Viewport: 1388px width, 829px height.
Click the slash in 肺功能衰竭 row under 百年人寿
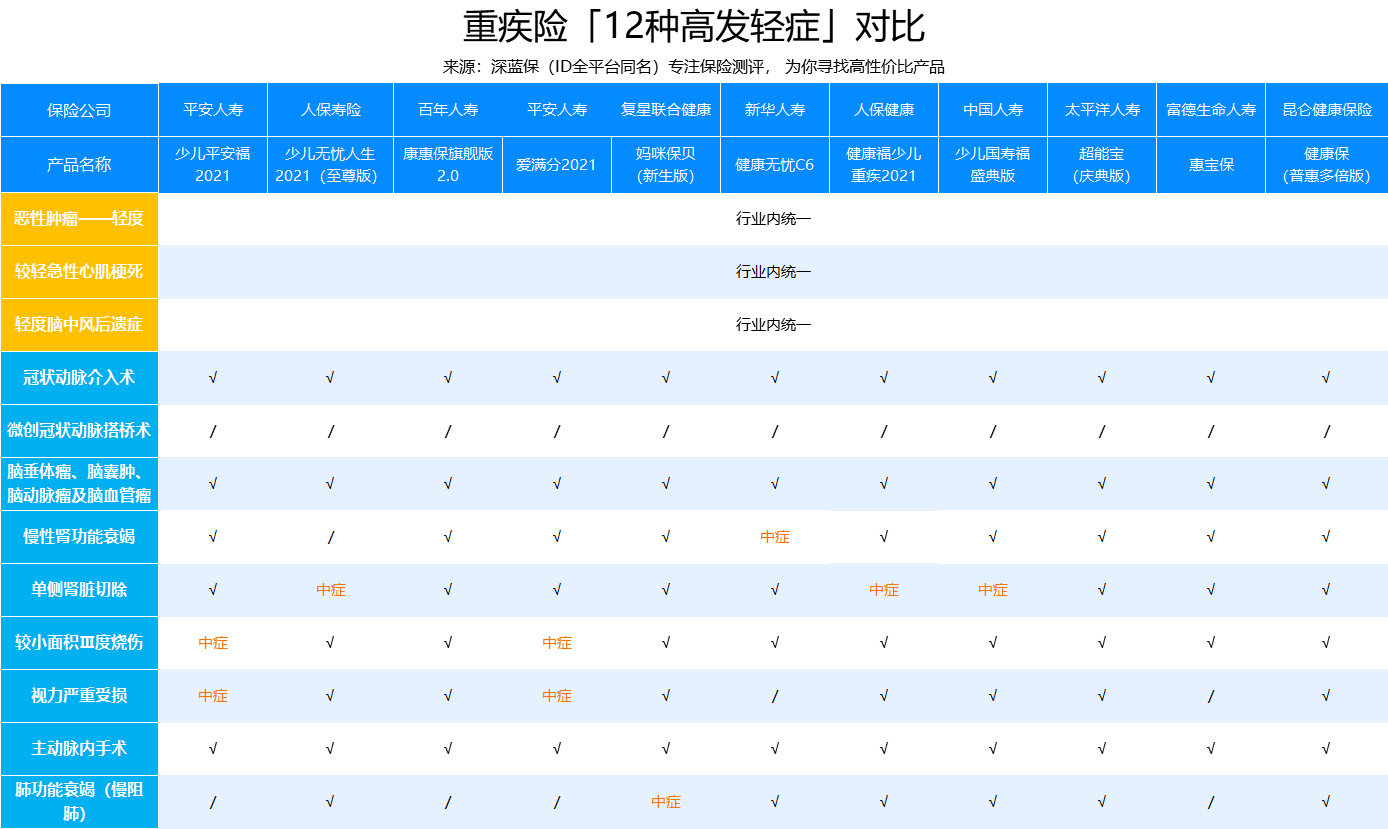[448, 803]
